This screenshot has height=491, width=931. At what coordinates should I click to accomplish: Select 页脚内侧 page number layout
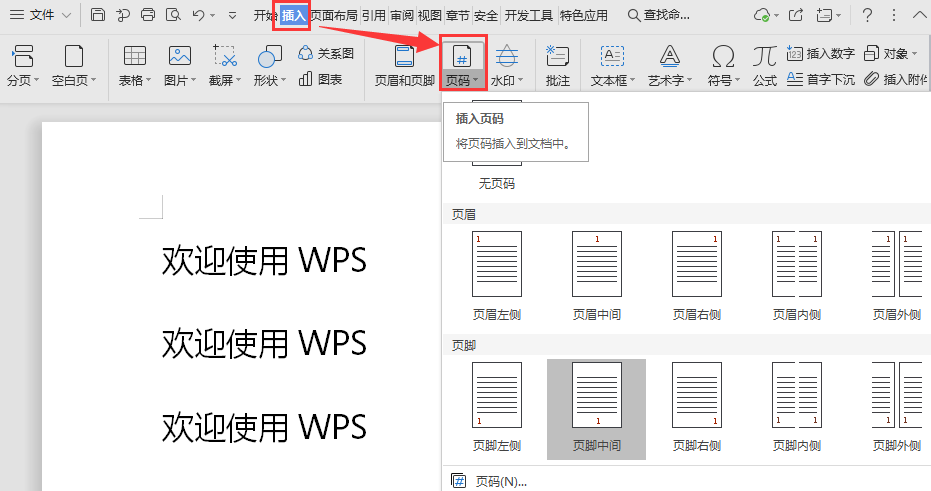click(797, 407)
